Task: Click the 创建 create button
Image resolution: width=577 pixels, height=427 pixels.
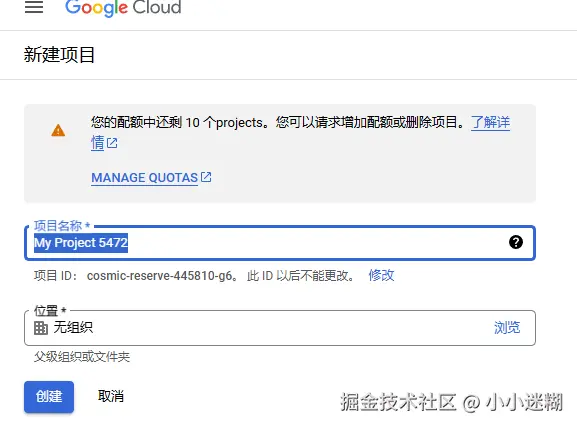Action: pyautogui.click(x=49, y=397)
